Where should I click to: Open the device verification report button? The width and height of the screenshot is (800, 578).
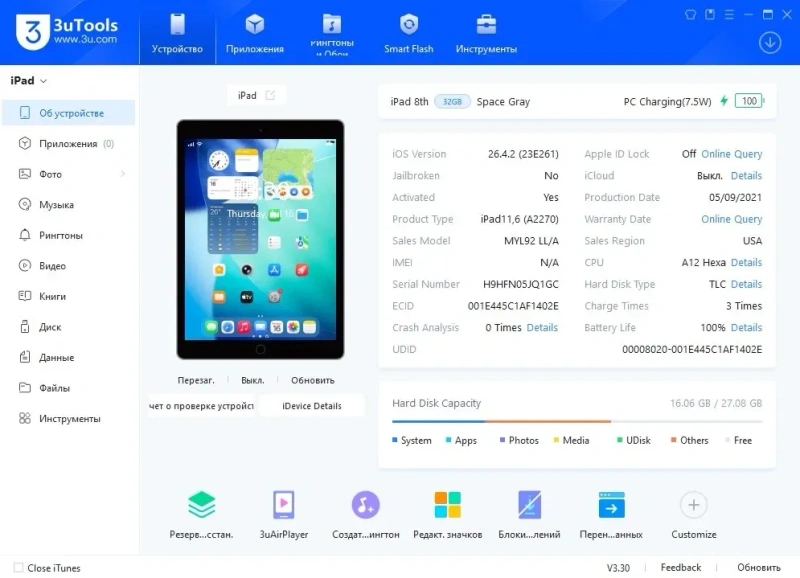coord(202,406)
